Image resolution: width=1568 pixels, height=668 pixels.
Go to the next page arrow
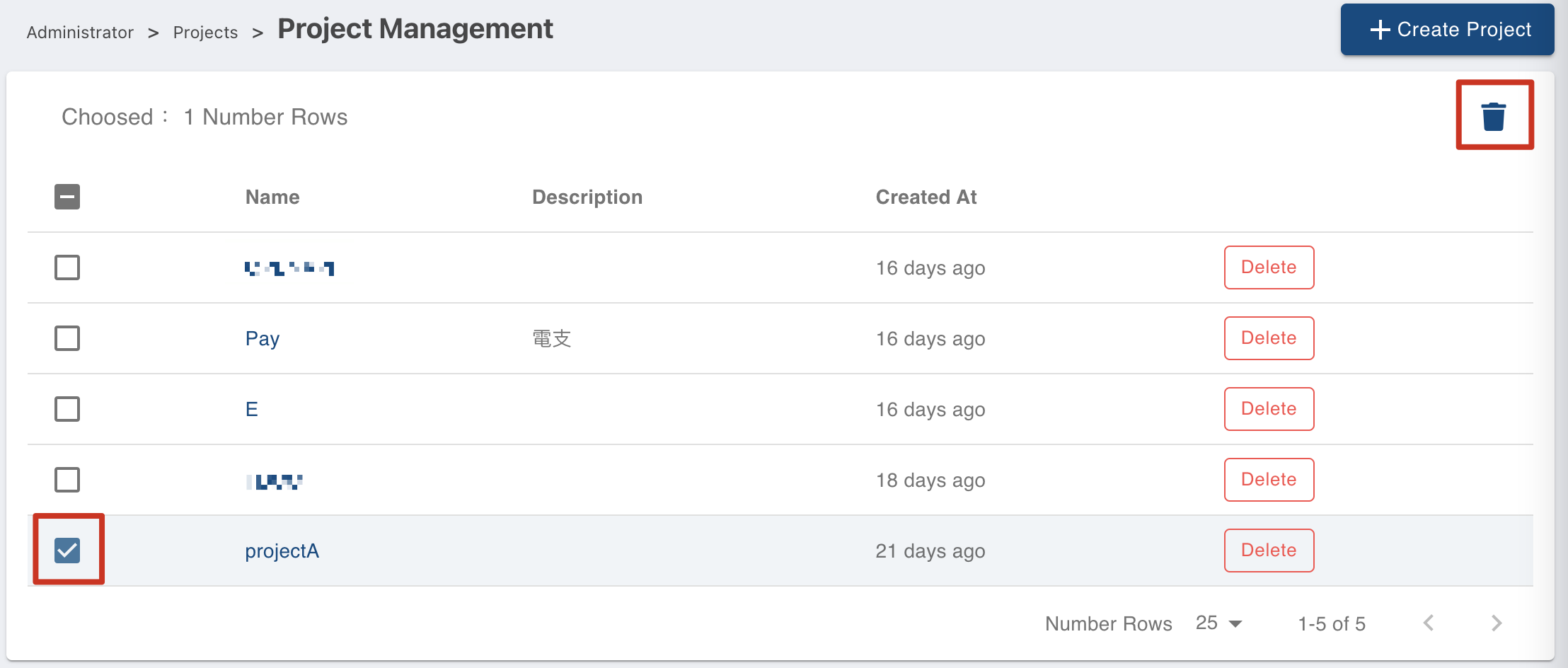(x=1496, y=623)
